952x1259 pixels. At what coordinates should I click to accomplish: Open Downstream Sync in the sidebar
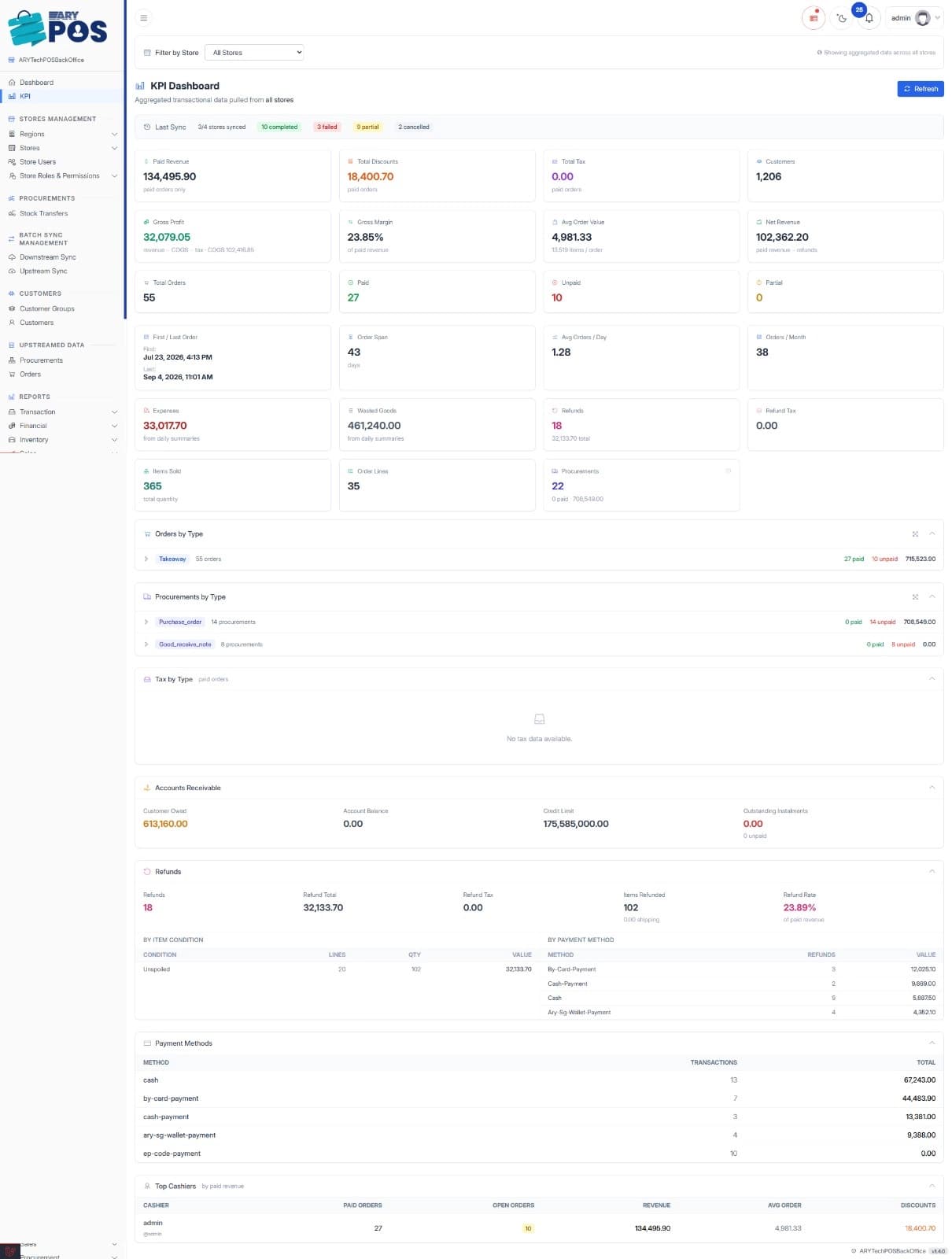pyautogui.click(x=47, y=257)
